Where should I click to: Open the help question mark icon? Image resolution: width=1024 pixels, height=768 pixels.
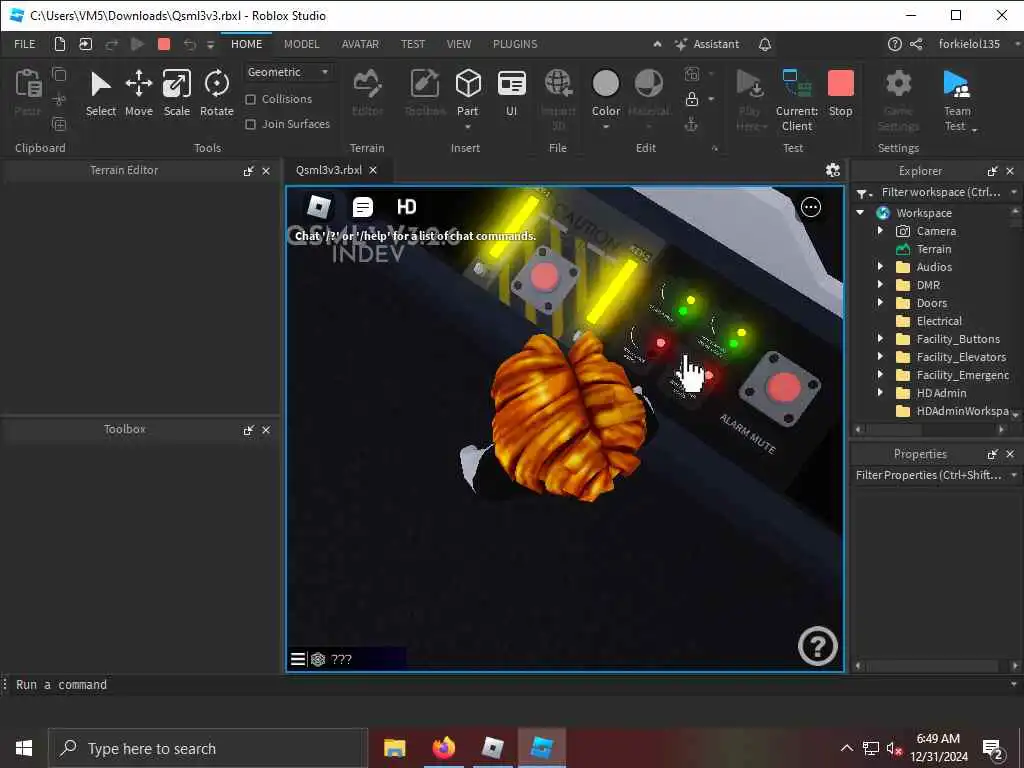895,44
